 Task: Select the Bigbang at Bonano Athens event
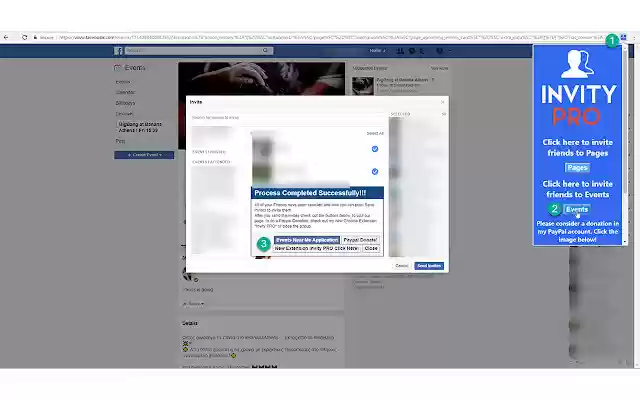(140, 127)
